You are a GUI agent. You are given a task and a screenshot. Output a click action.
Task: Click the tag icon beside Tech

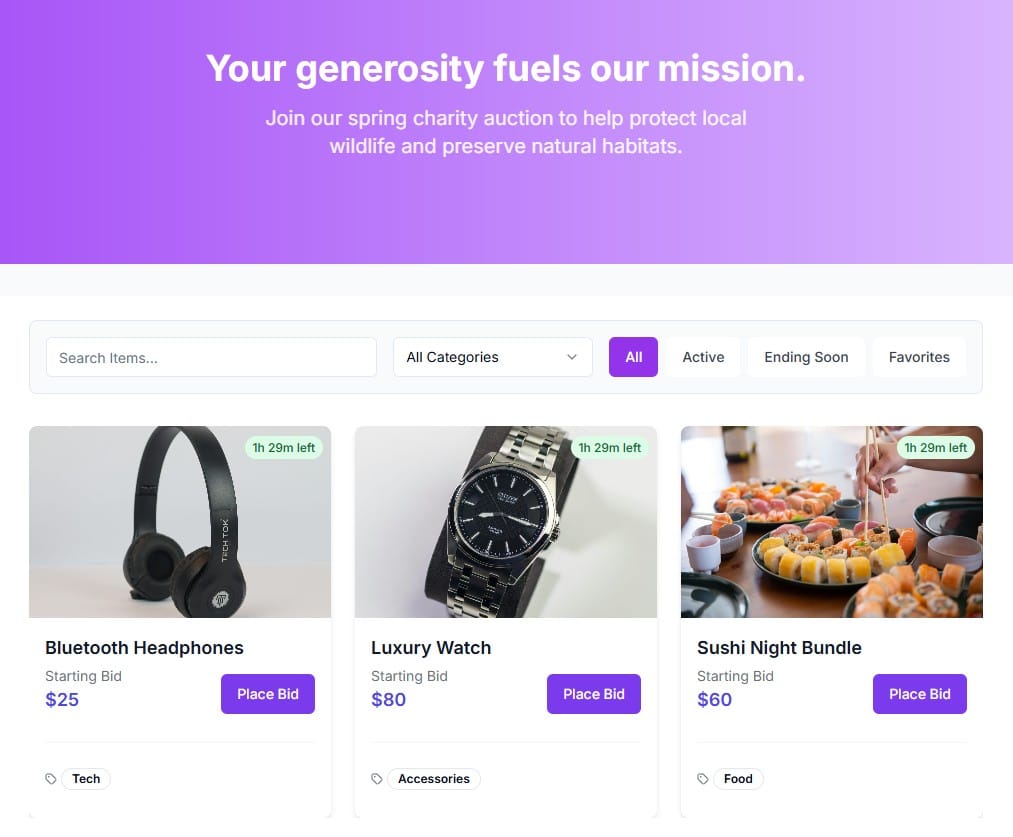50,779
